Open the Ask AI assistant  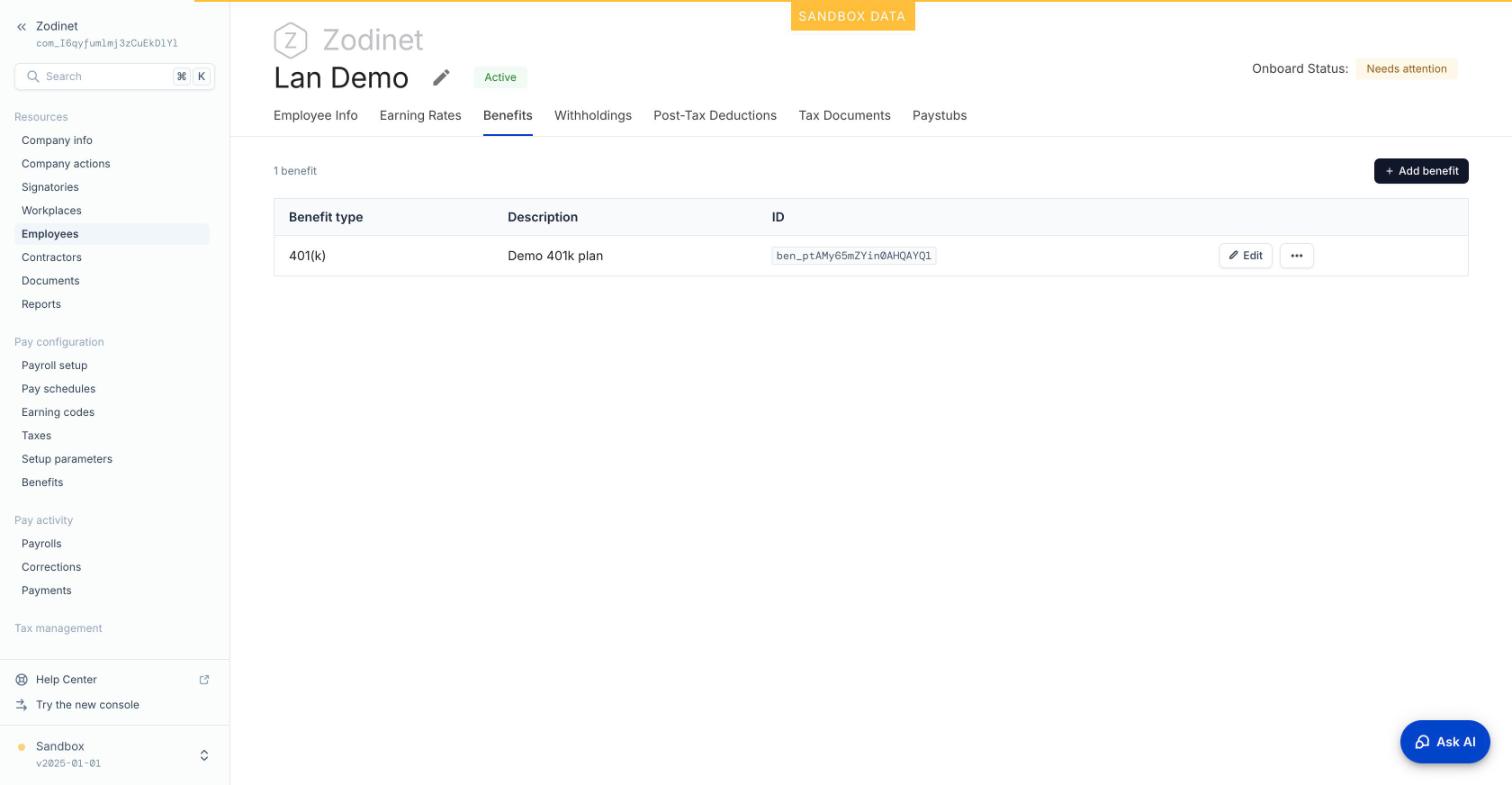coord(1445,742)
